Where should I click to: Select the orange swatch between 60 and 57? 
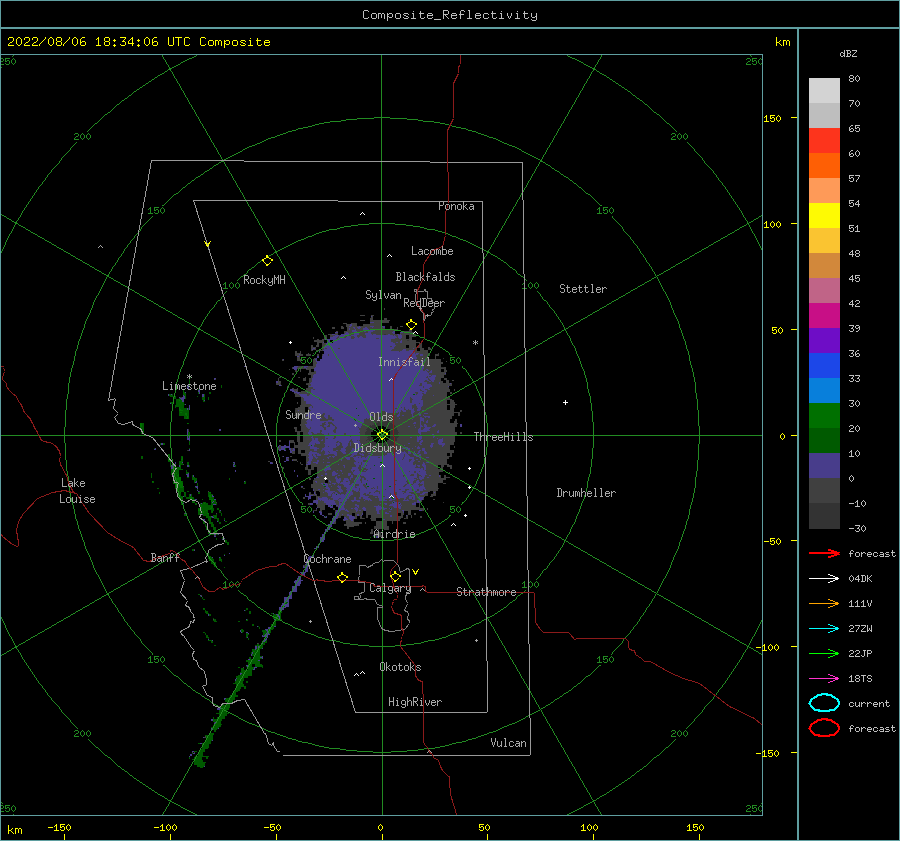click(x=824, y=165)
